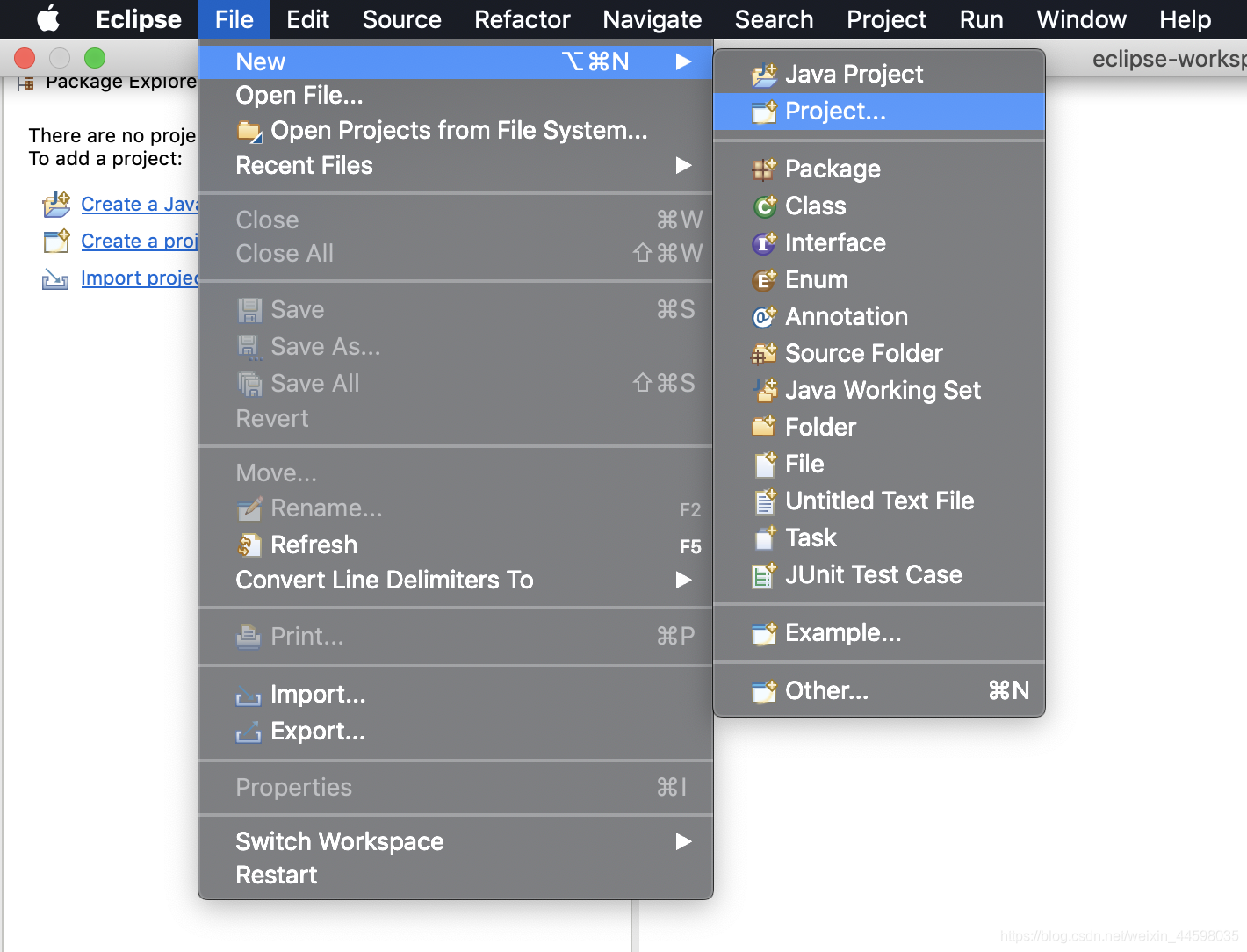Click the Import projects link icon

(55, 279)
